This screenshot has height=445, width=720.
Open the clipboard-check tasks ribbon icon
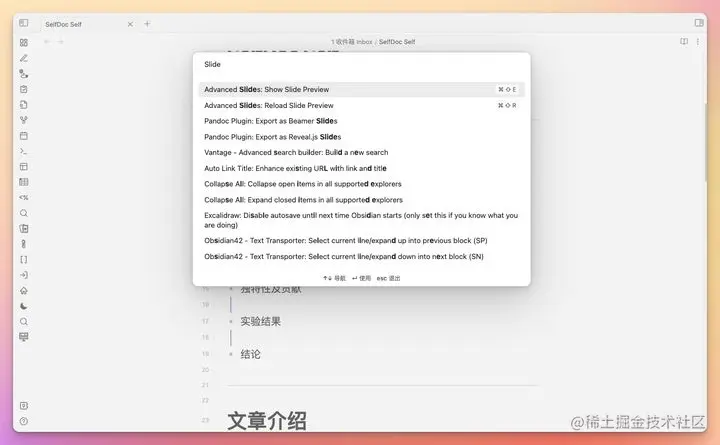24,89
